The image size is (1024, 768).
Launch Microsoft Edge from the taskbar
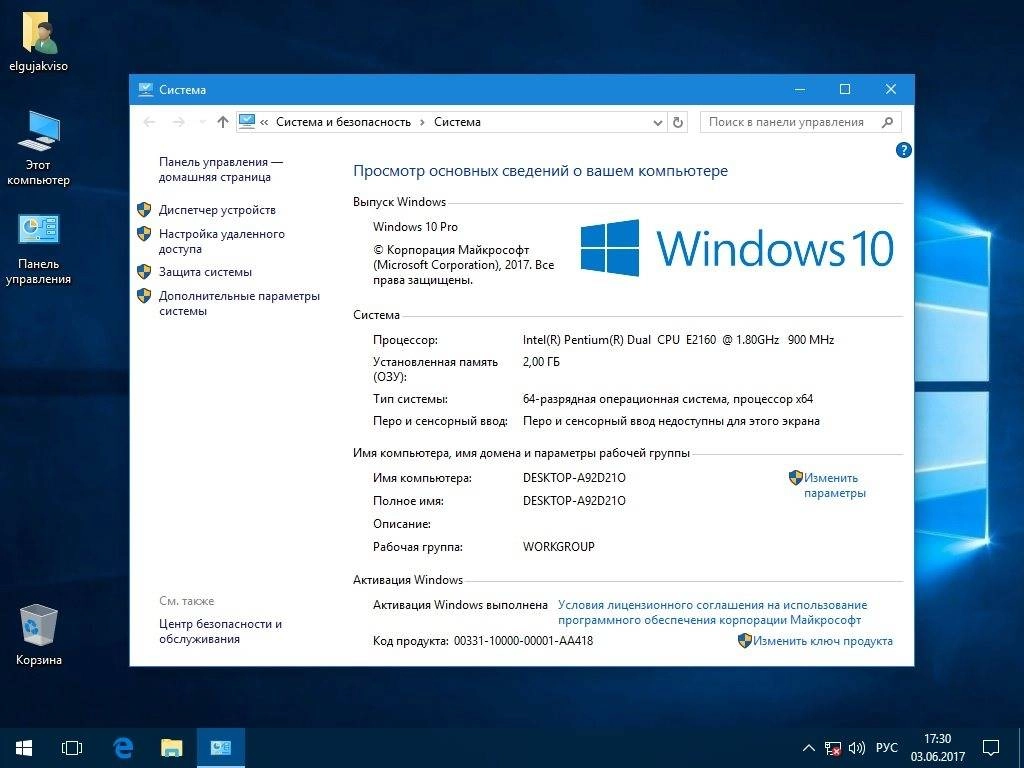tap(122, 748)
